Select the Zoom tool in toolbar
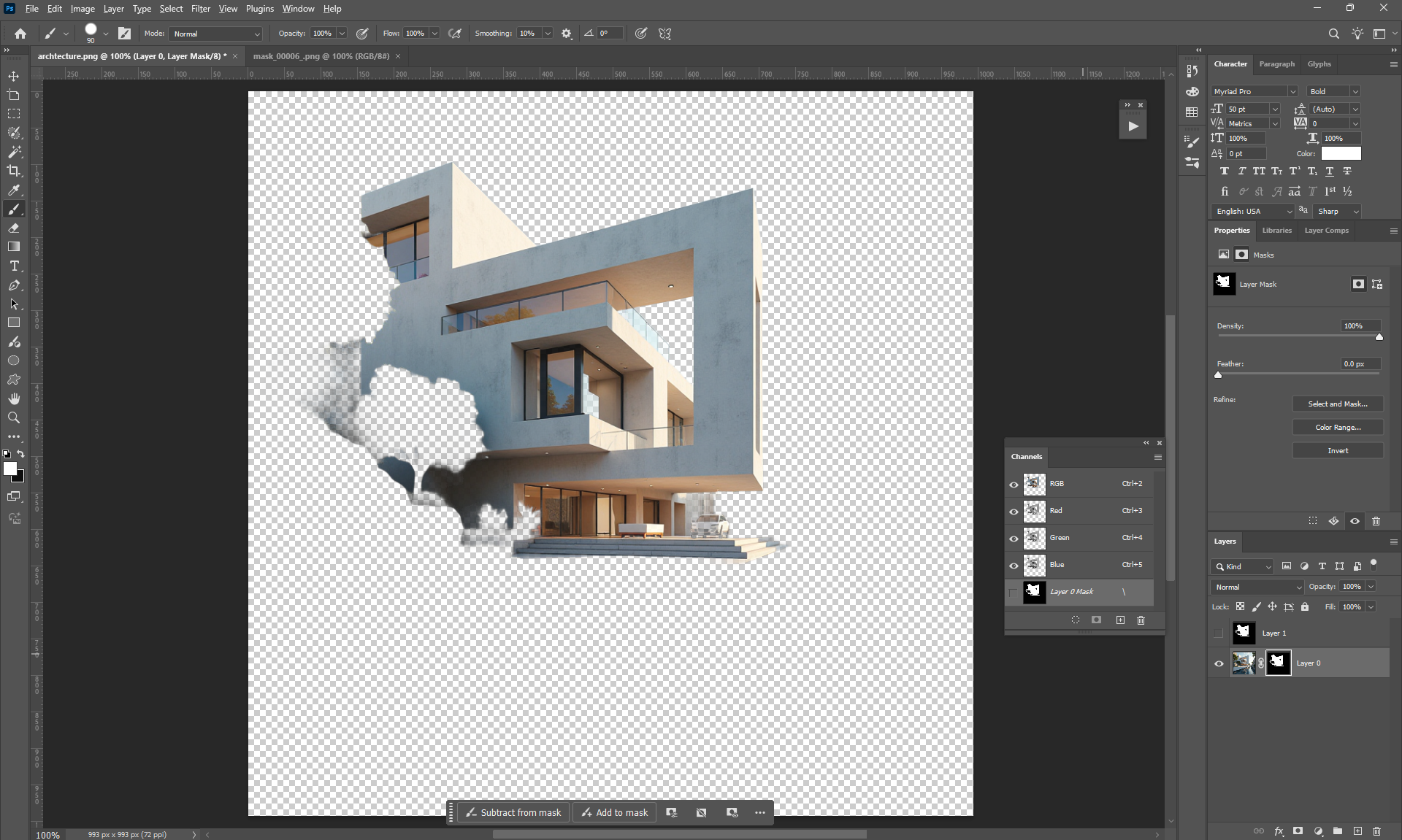The image size is (1402, 840). (14, 417)
